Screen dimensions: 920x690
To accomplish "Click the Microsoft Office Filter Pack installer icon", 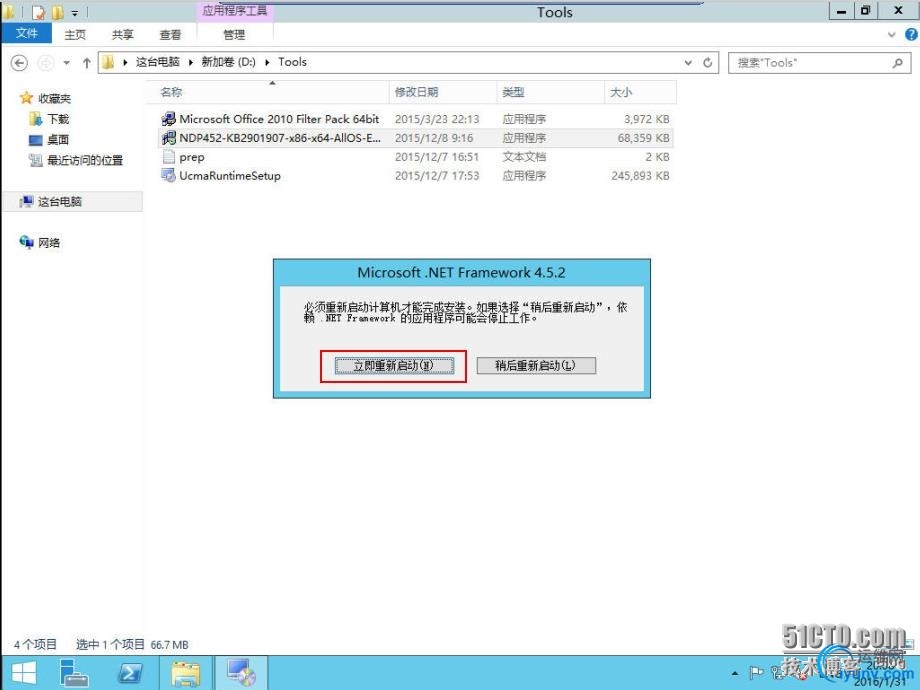I will coord(168,119).
